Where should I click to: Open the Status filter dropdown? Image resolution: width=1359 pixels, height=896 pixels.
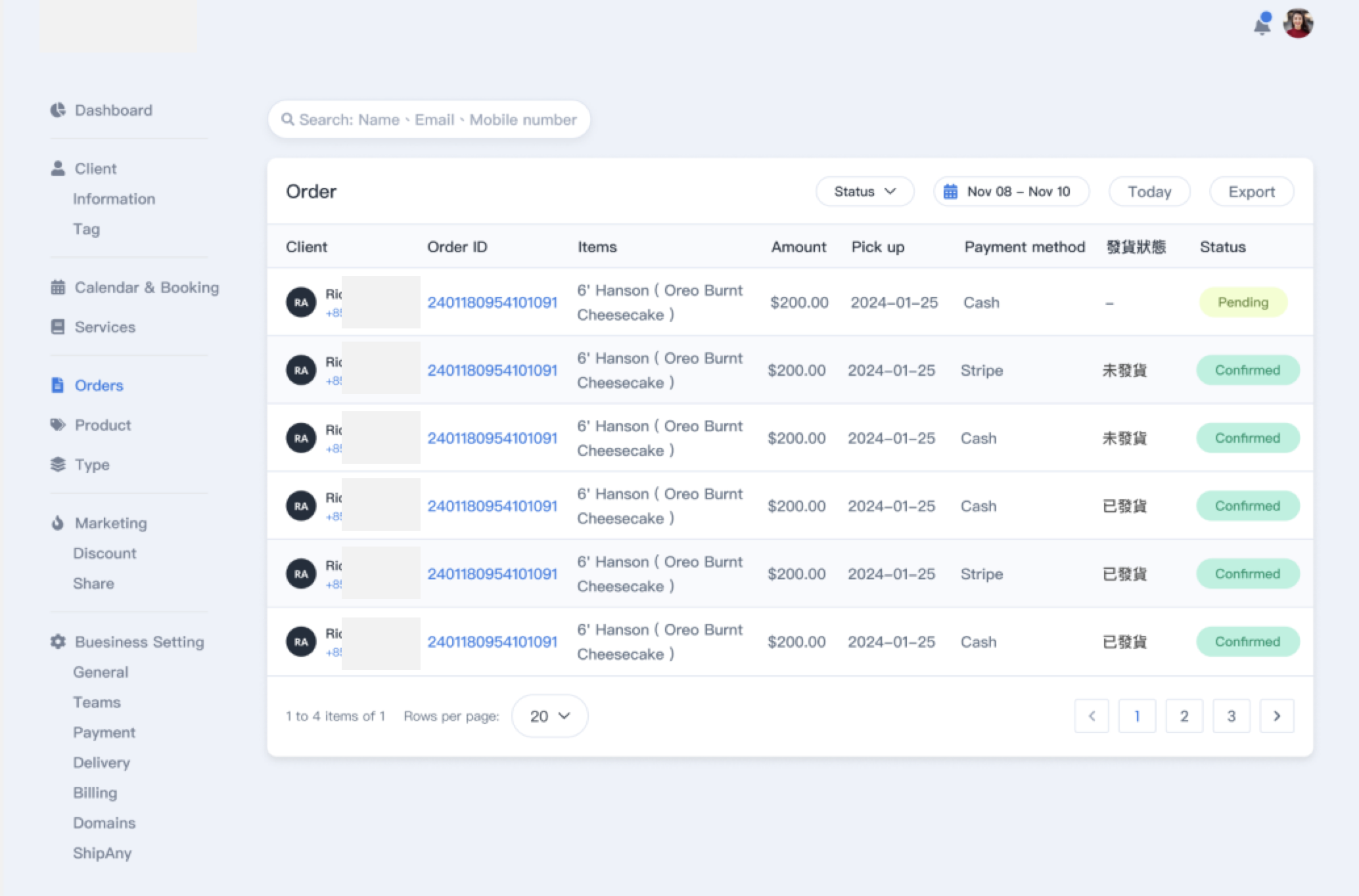click(864, 191)
